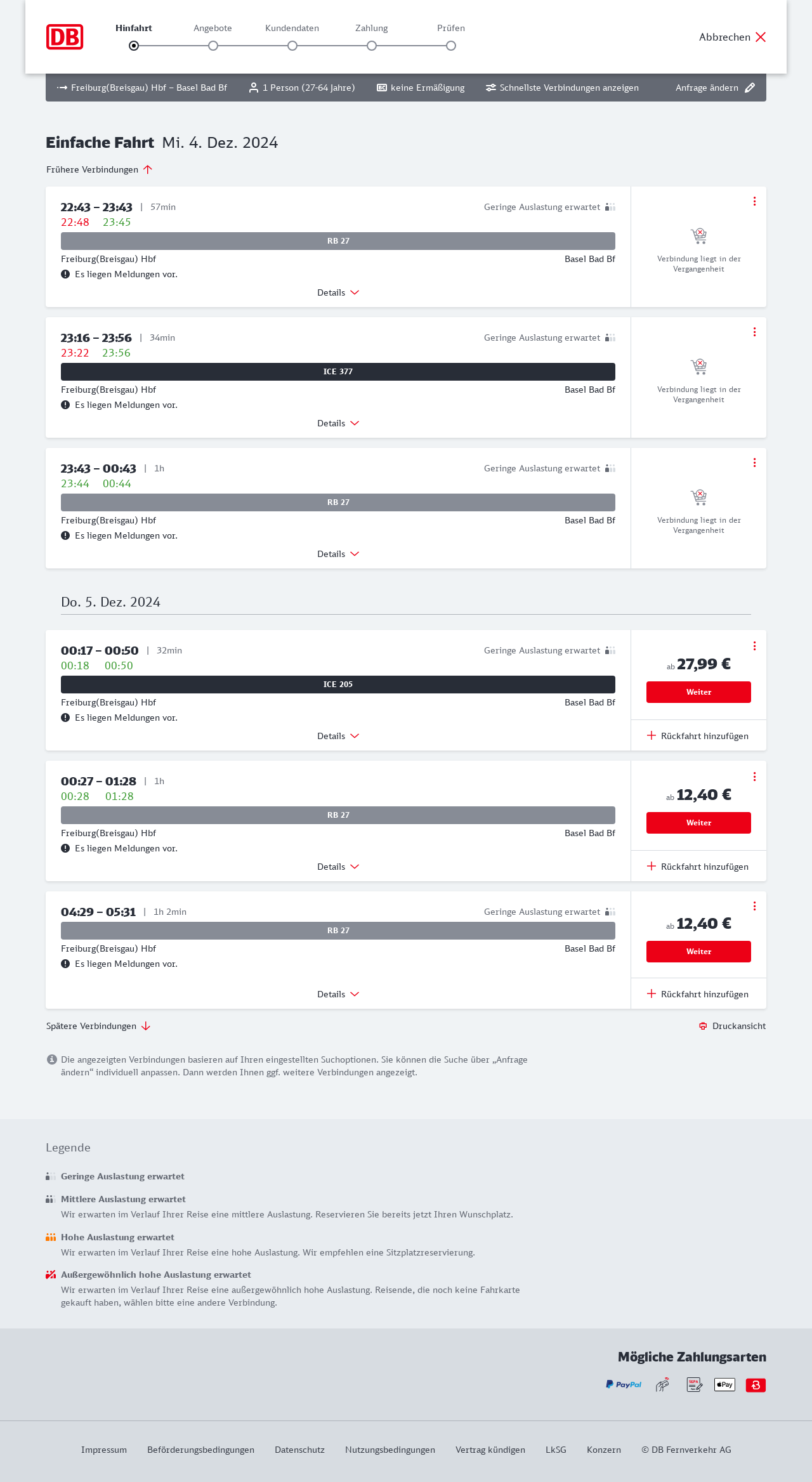
Task: Click the DB logo
Action: [x=65, y=37]
